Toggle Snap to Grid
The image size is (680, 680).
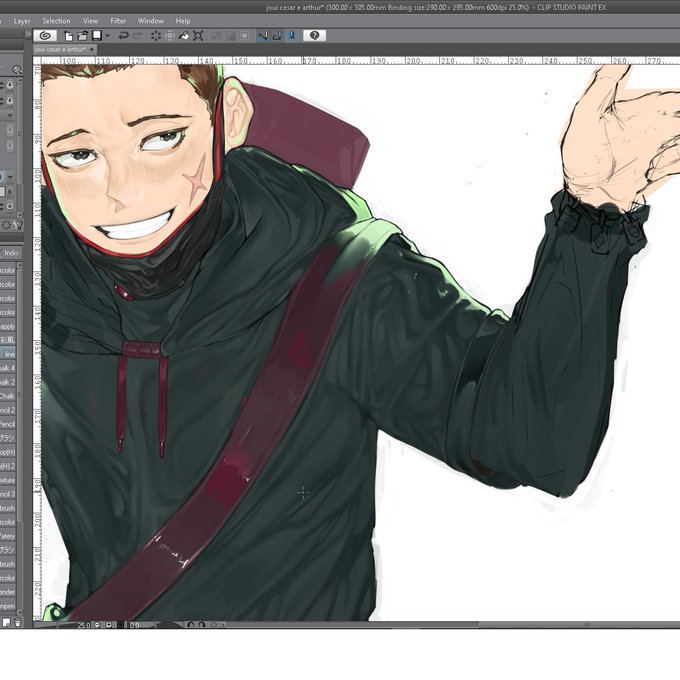(291, 36)
